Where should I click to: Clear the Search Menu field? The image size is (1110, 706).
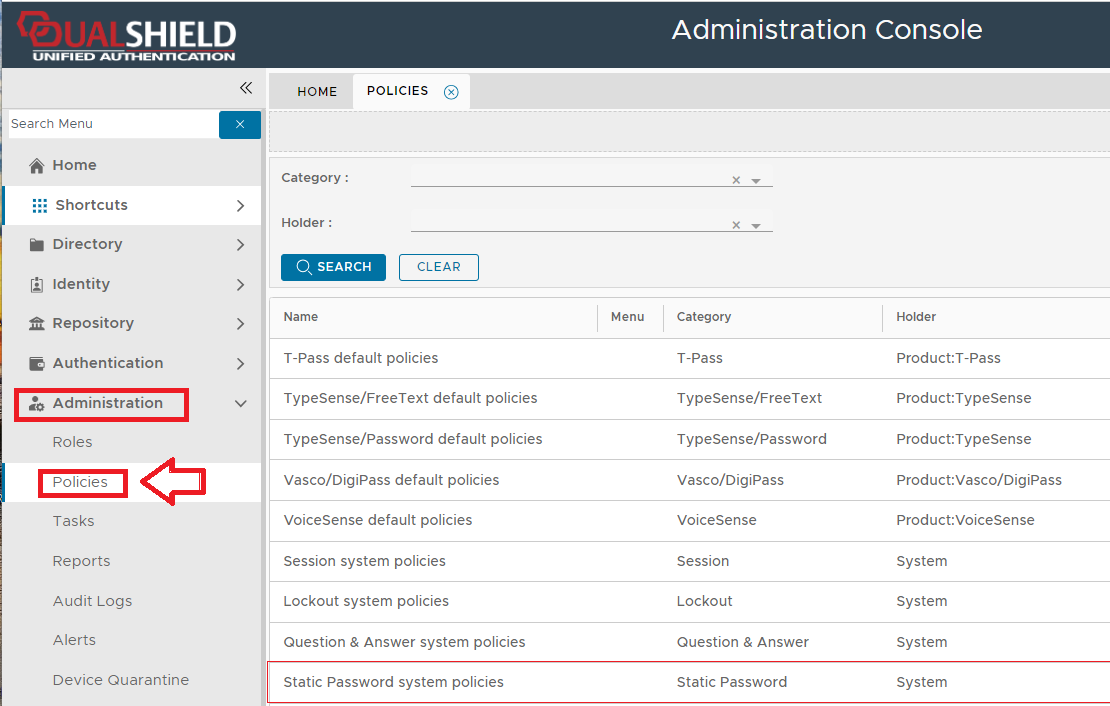[240, 125]
